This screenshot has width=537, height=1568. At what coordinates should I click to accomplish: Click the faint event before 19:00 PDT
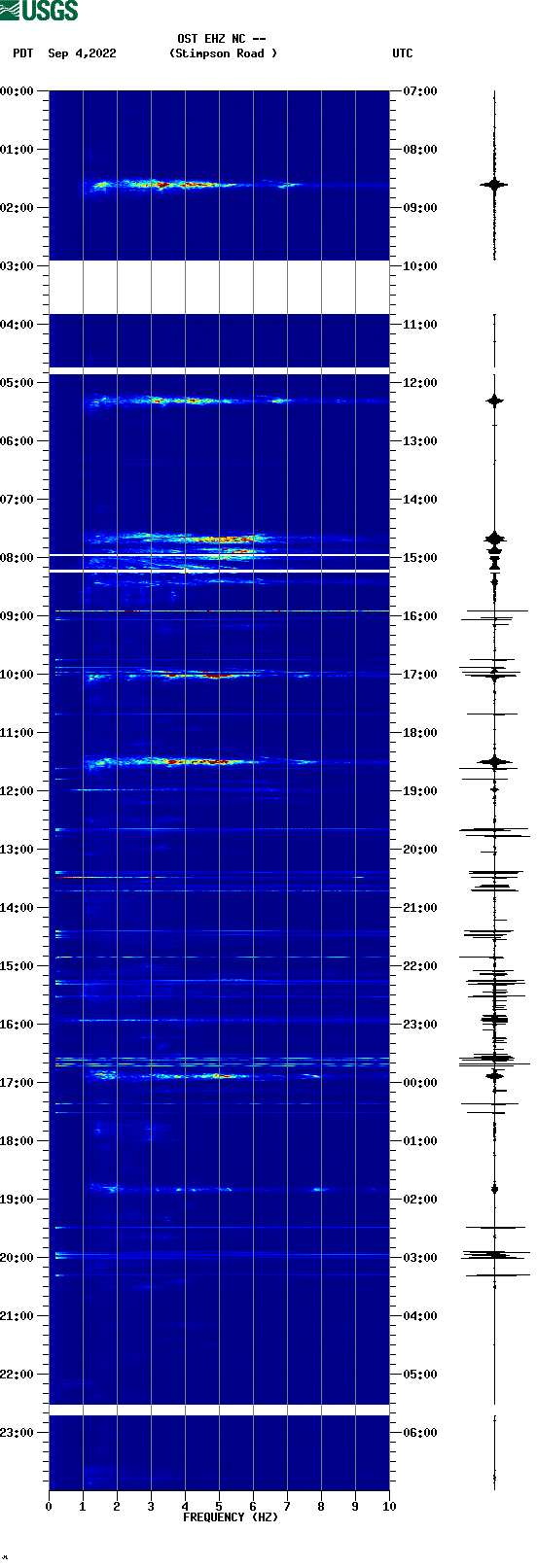click(x=209, y=1189)
